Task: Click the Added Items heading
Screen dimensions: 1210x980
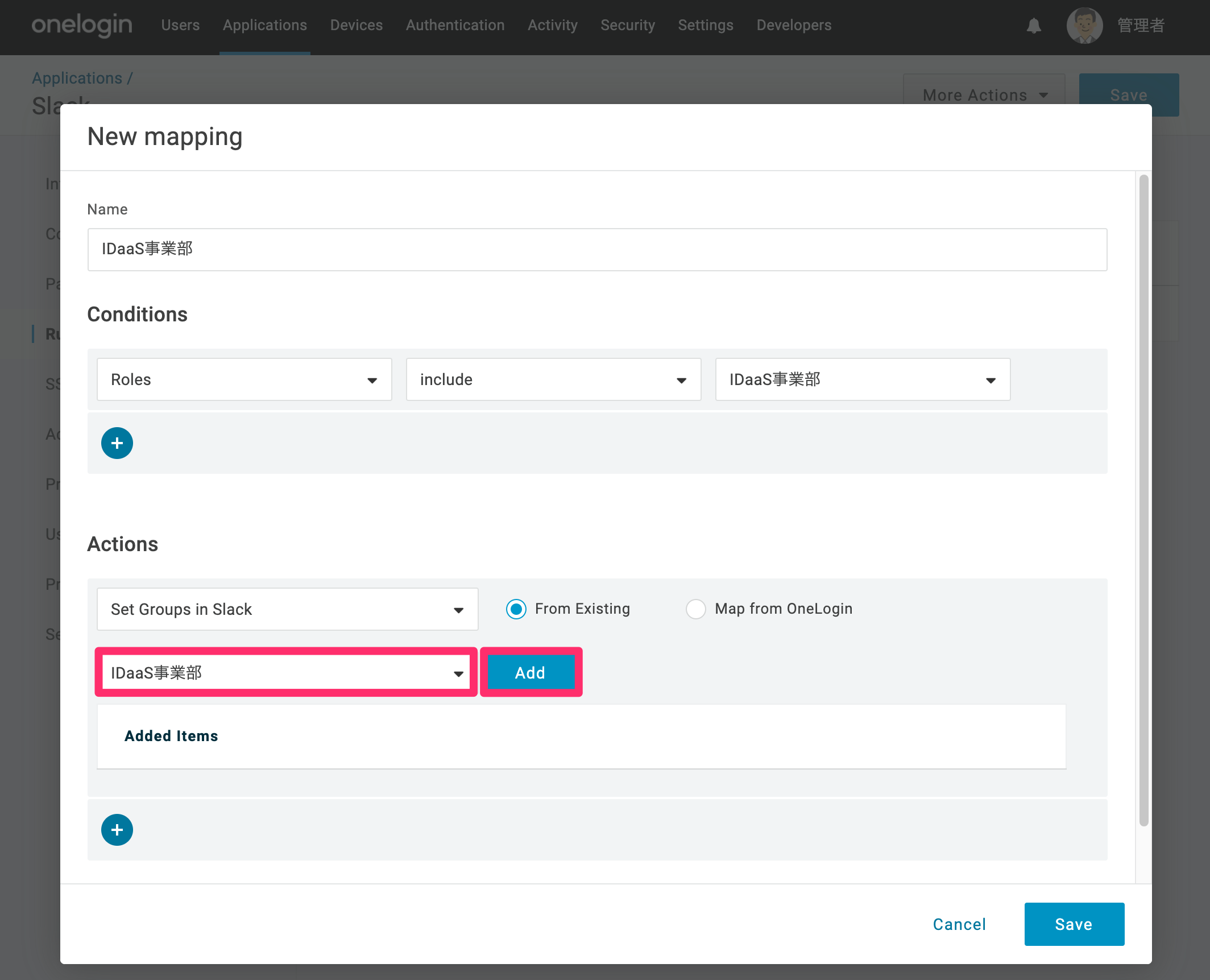Action: pos(171,736)
